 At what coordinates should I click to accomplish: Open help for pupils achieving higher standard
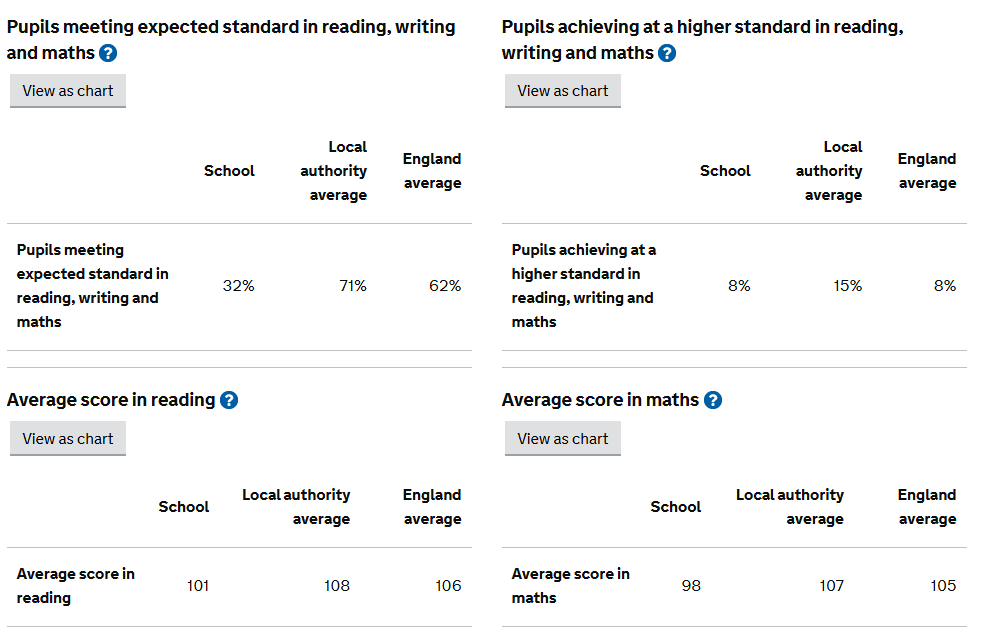[667, 53]
